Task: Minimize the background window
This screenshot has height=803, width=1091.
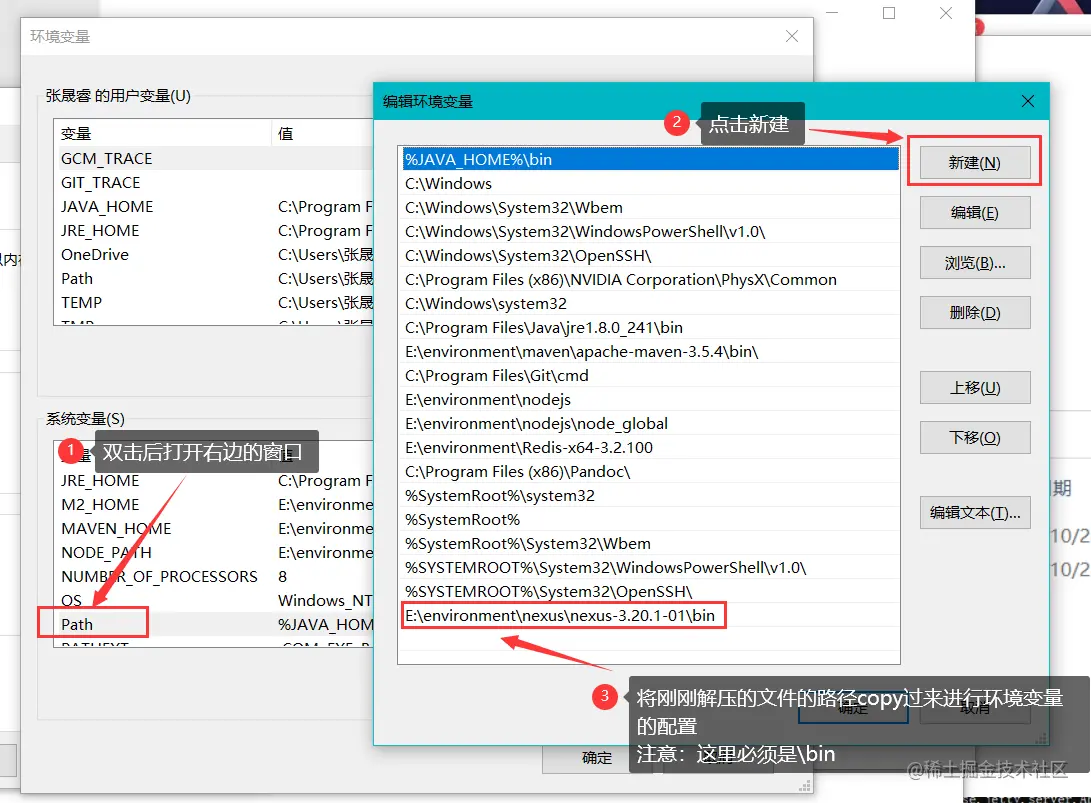Action: tap(832, 13)
